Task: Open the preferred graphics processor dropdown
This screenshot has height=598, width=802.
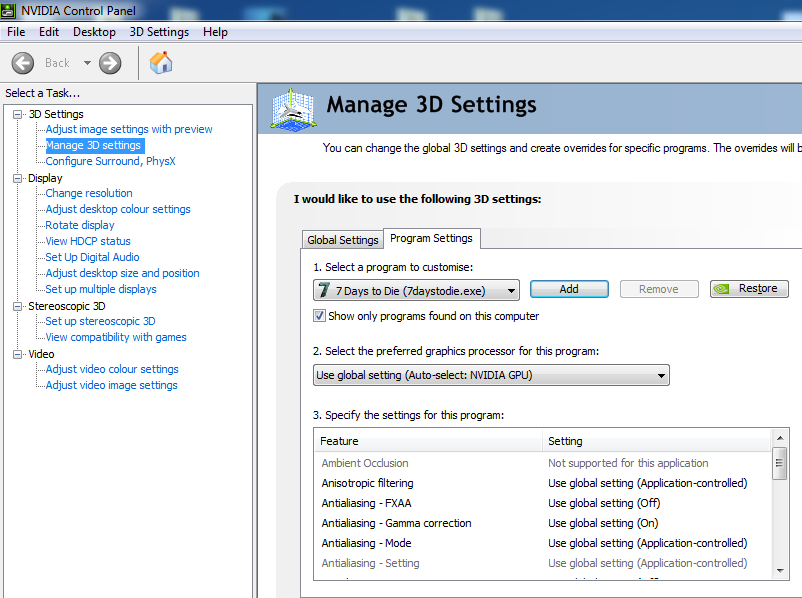Action: [491, 375]
